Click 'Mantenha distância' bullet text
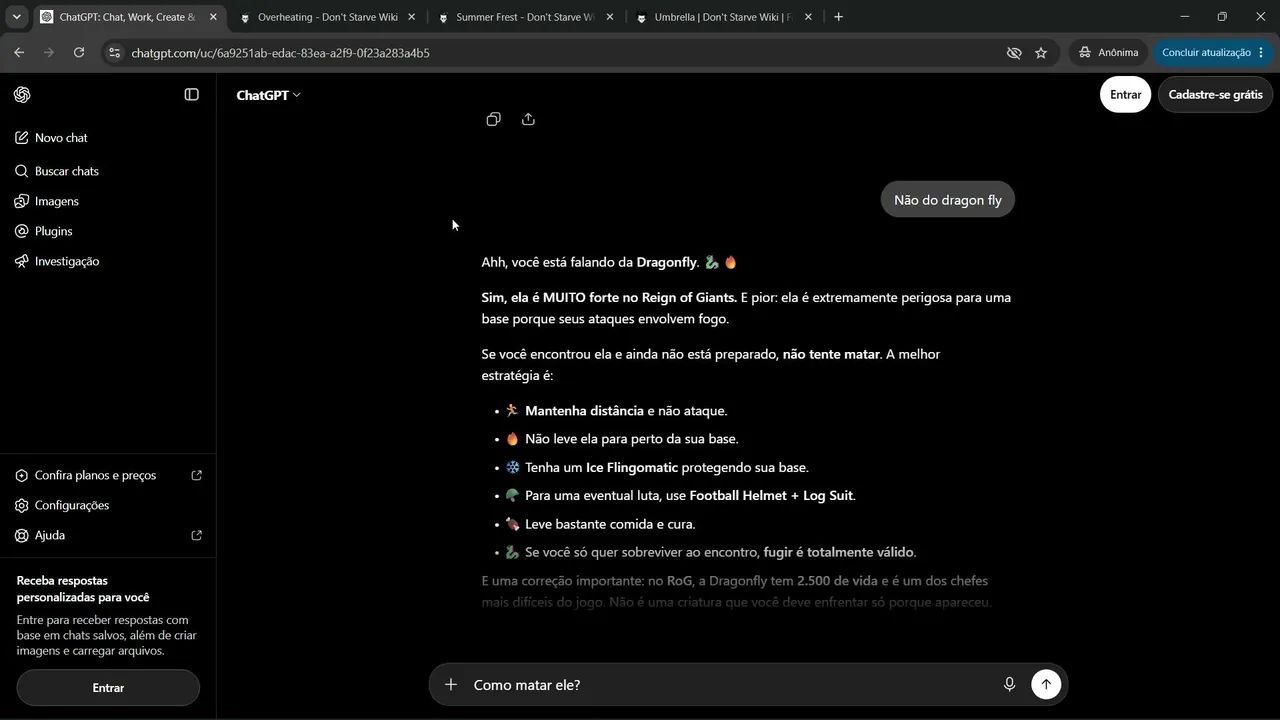 [584, 411]
